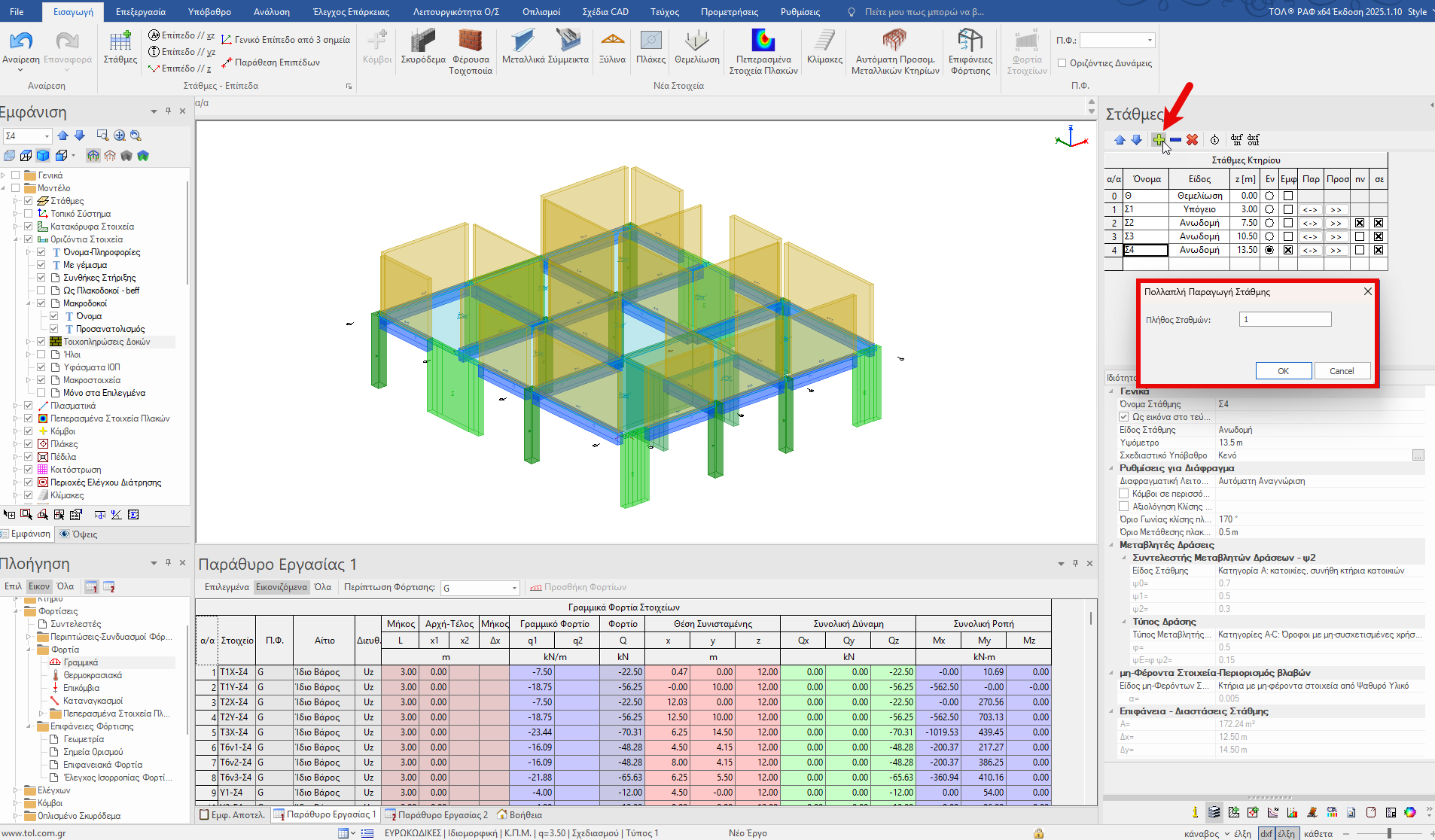This screenshot has height=840, width=1435.
Task: Click the red X delete level icon
Action: (1192, 140)
